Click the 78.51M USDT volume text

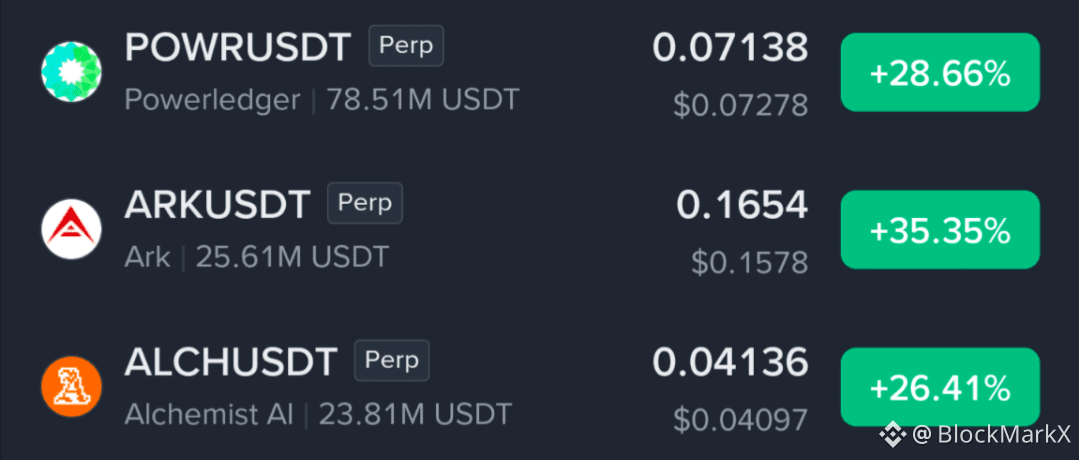click(423, 101)
